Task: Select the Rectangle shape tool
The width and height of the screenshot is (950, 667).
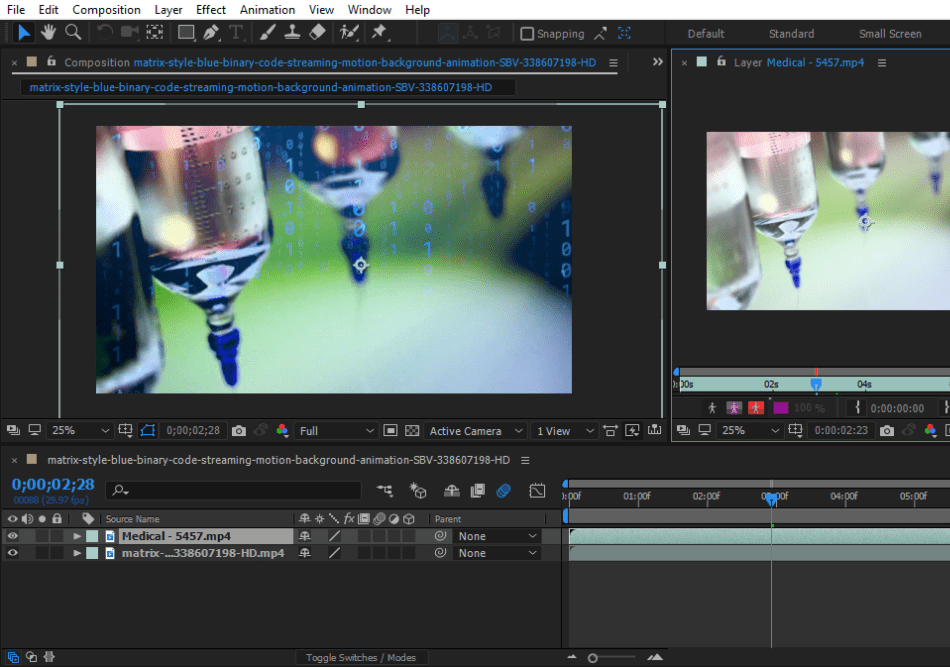Action: pyautogui.click(x=186, y=33)
